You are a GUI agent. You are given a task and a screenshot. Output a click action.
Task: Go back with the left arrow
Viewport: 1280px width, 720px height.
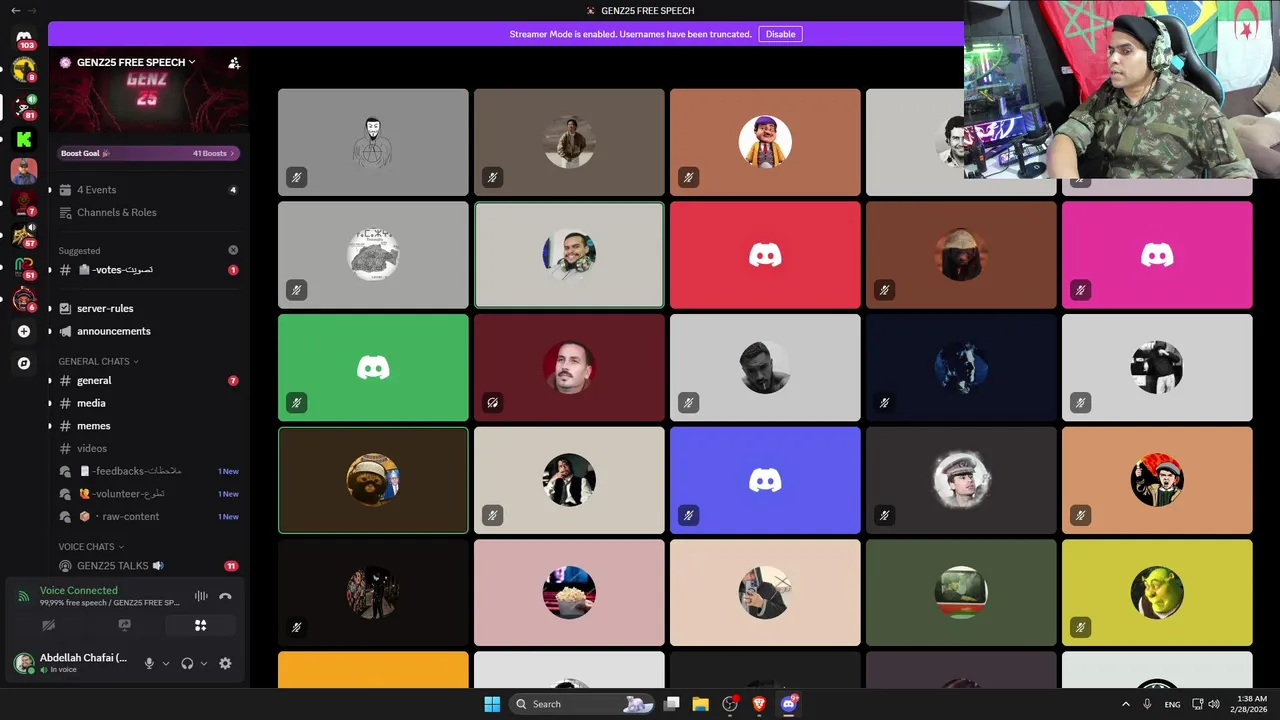15,10
